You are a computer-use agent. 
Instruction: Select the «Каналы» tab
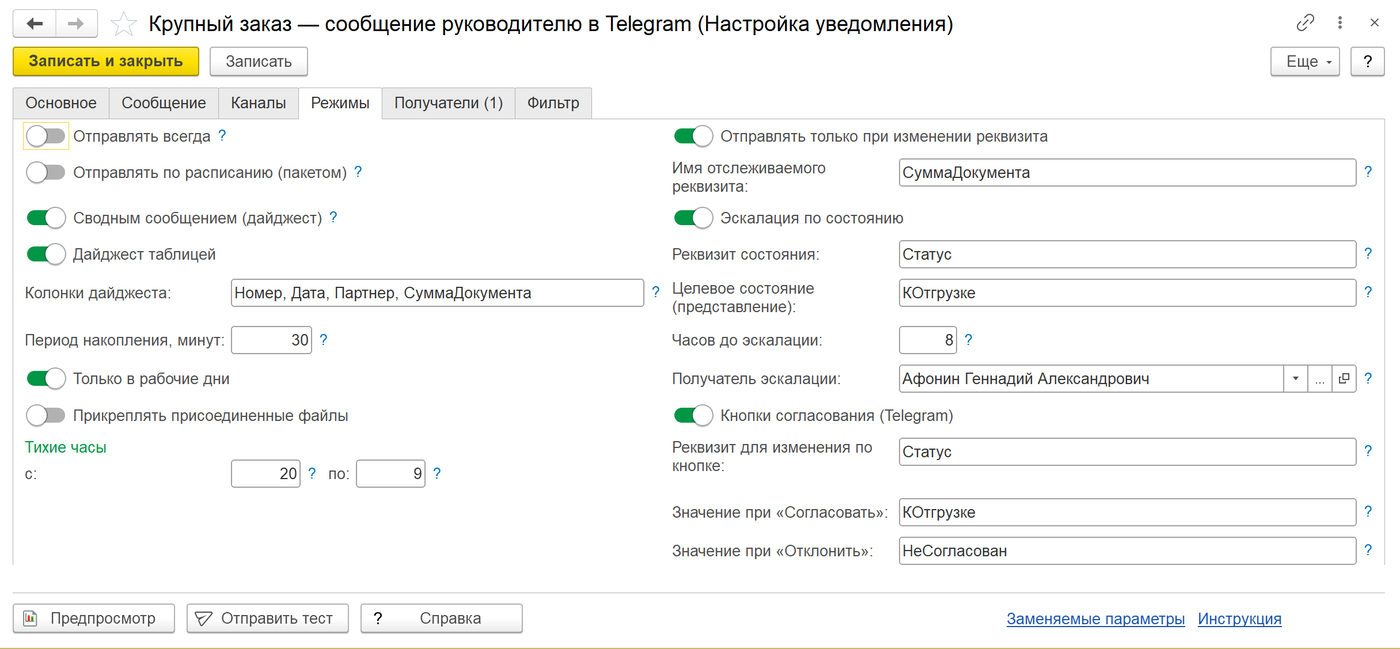[x=258, y=103]
